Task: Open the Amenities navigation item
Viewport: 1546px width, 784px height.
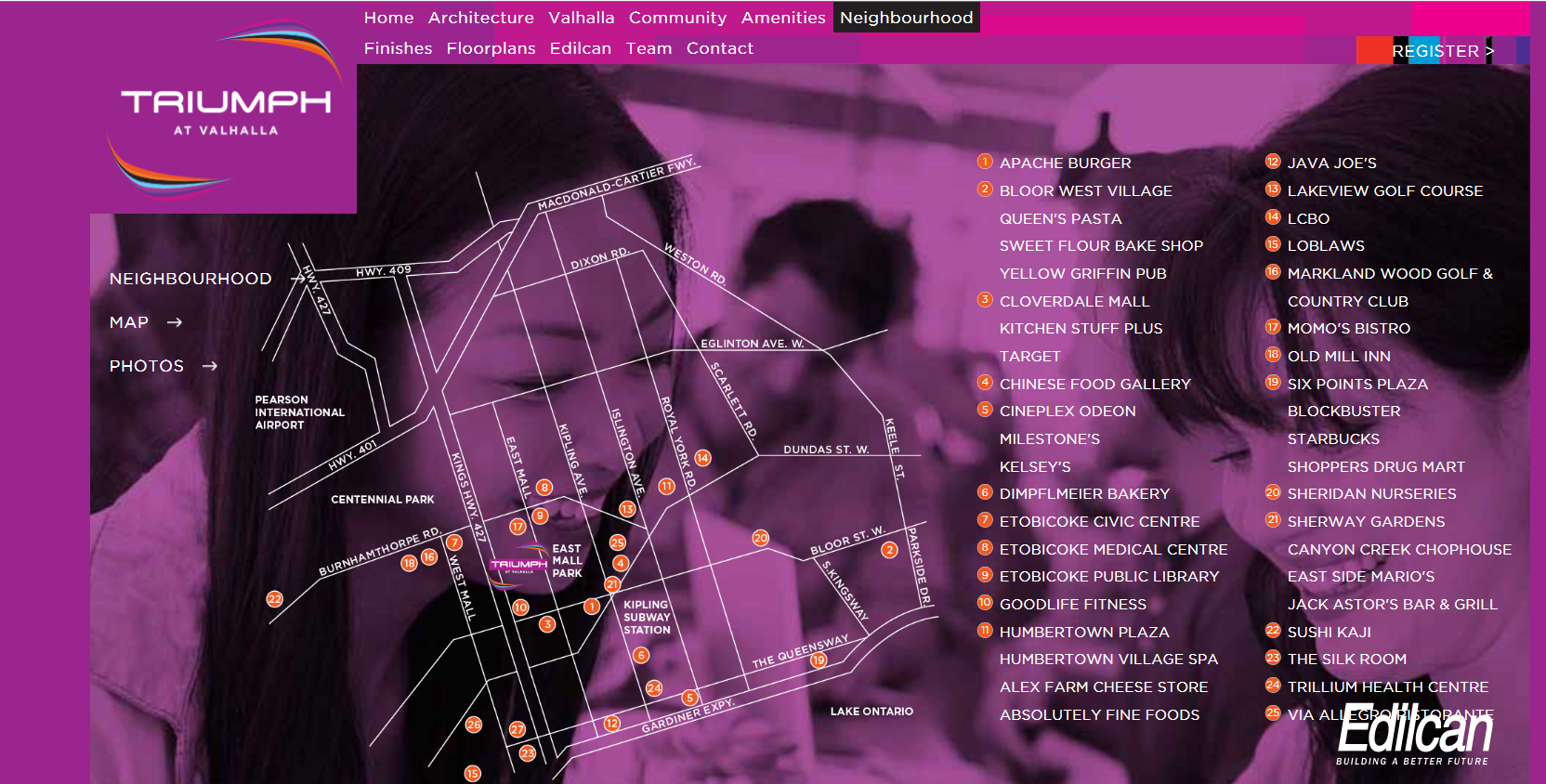Action: [782, 18]
